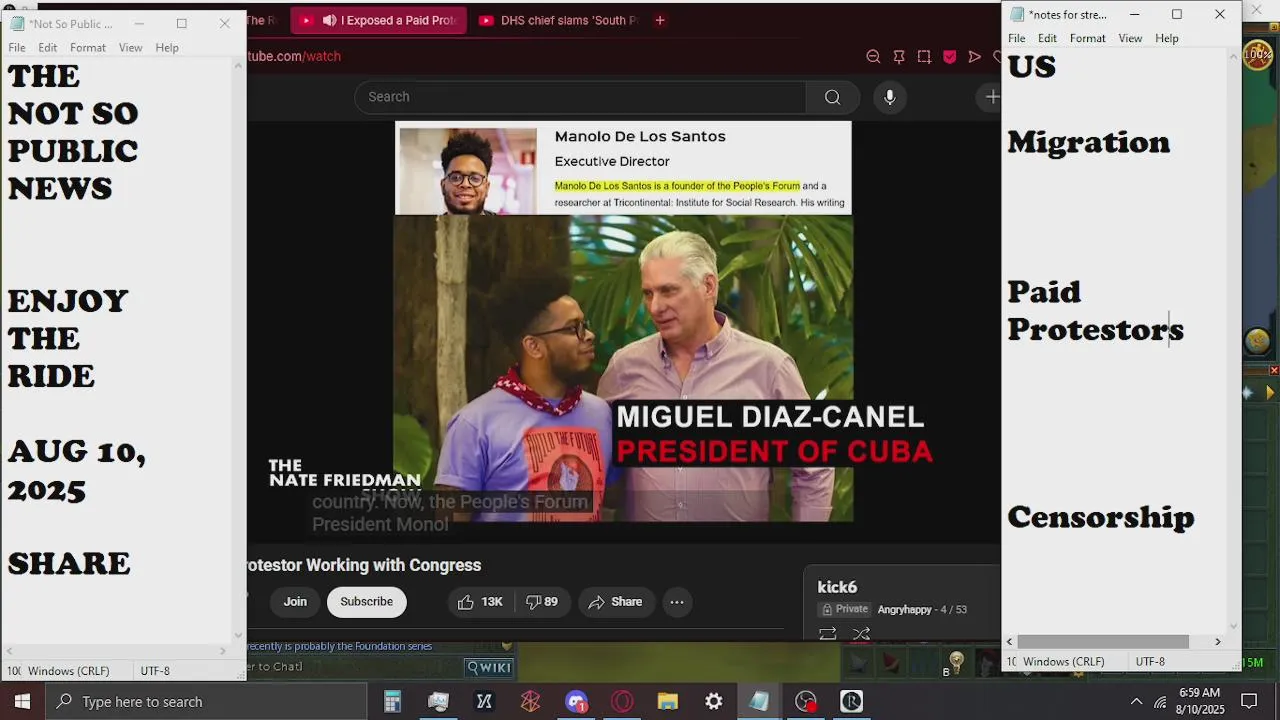The width and height of the screenshot is (1280, 720).
Task: Toggle the shuffle playlist icon in kick6 panel
Action: pos(861,633)
